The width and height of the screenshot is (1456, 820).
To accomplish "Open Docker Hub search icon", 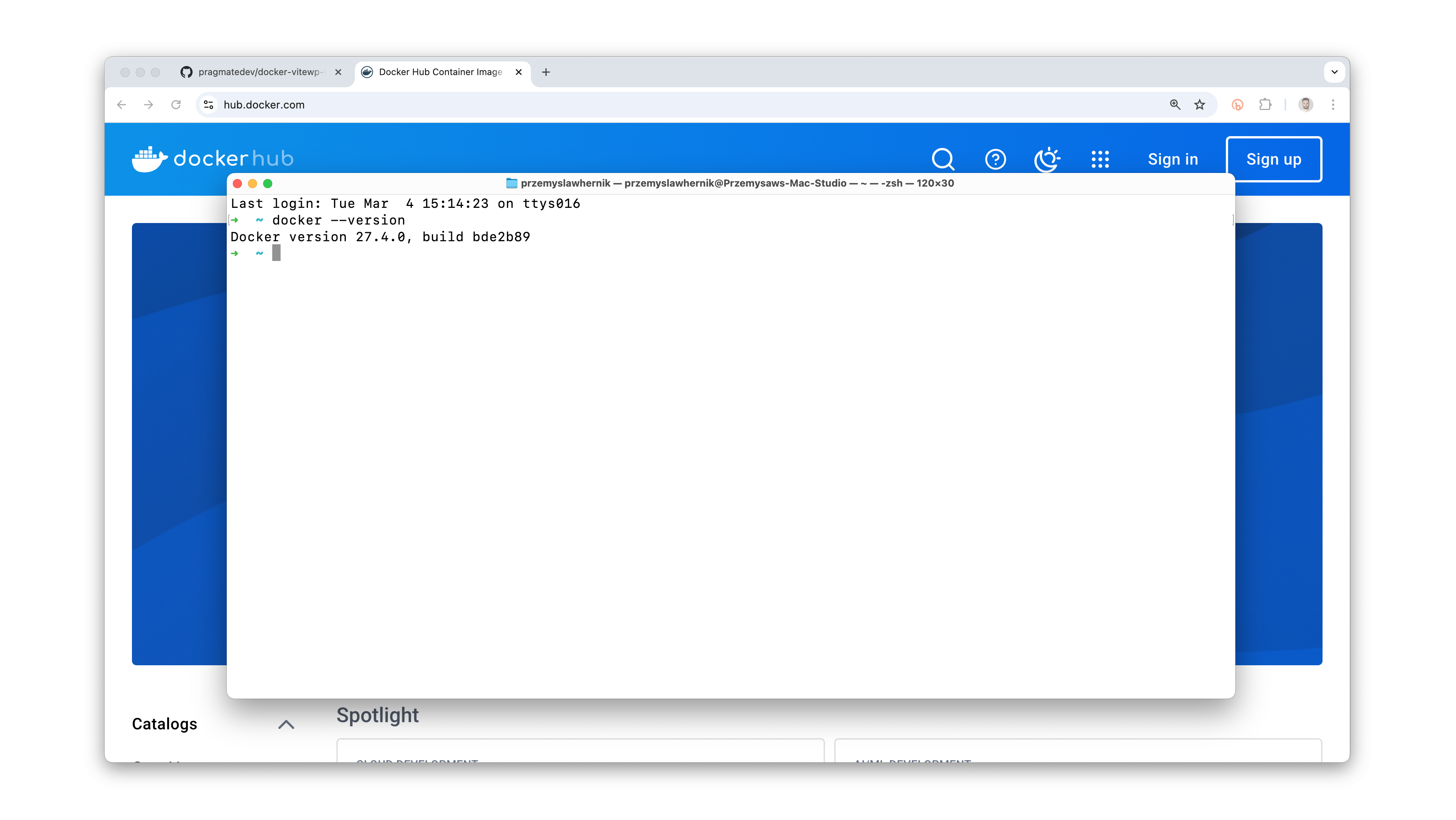I will tap(943, 159).
